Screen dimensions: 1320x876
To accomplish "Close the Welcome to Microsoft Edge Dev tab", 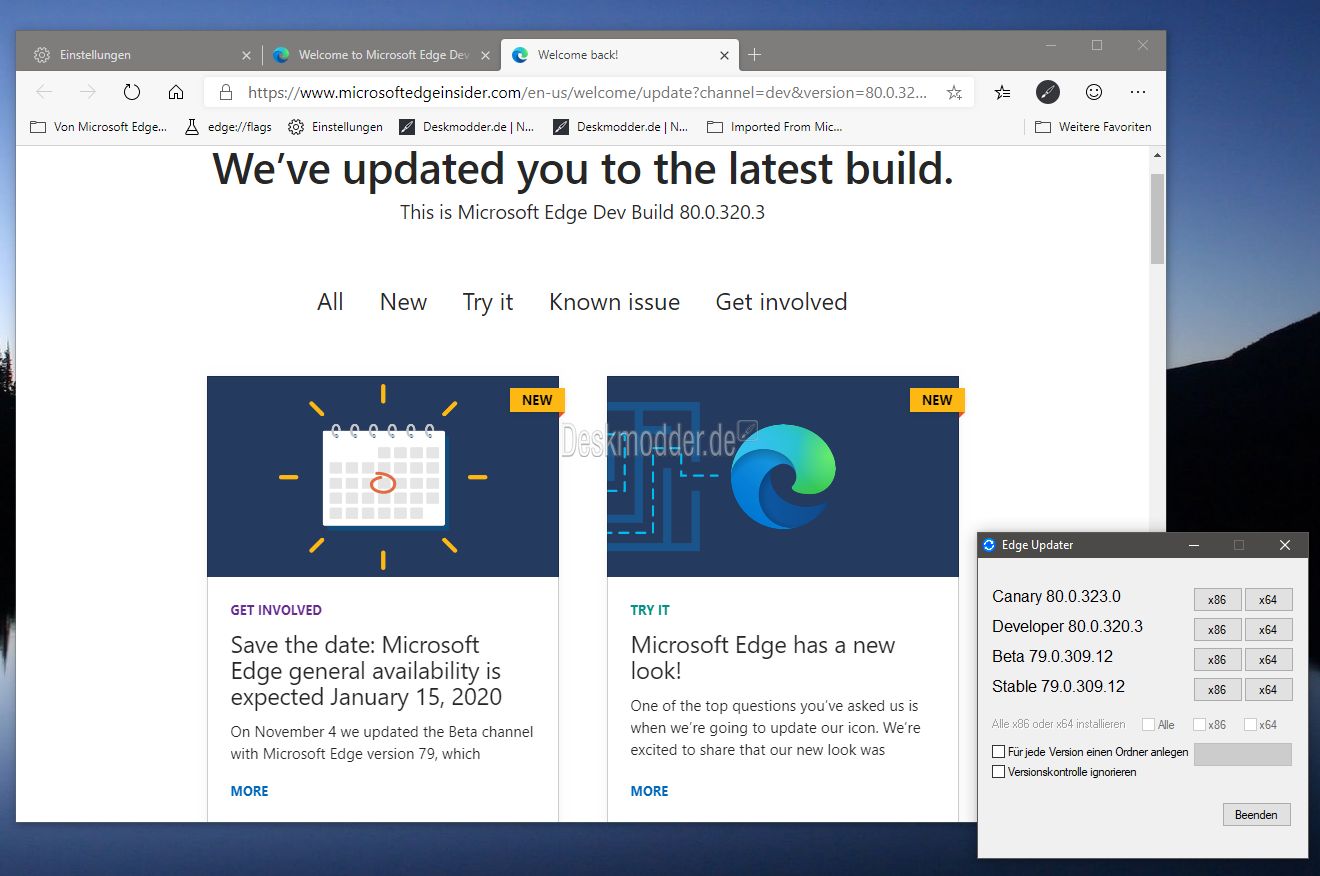I will pos(485,55).
